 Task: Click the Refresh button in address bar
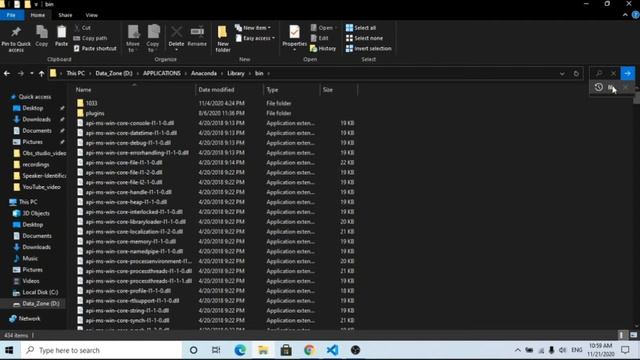coord(576,73)
